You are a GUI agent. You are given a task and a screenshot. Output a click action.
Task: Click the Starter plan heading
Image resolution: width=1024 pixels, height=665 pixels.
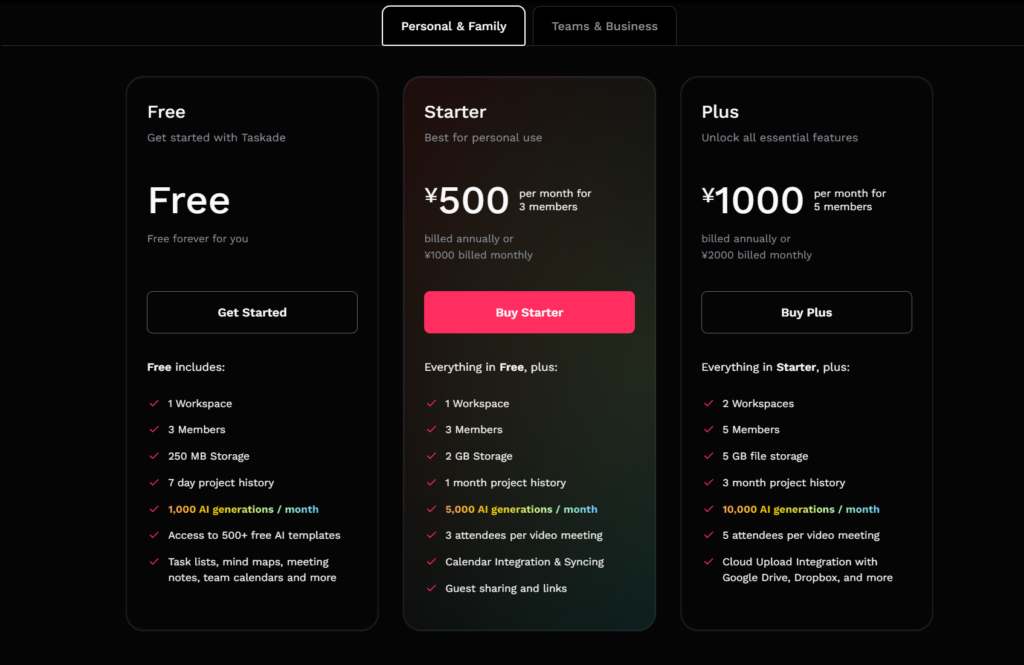coord(455,112)
